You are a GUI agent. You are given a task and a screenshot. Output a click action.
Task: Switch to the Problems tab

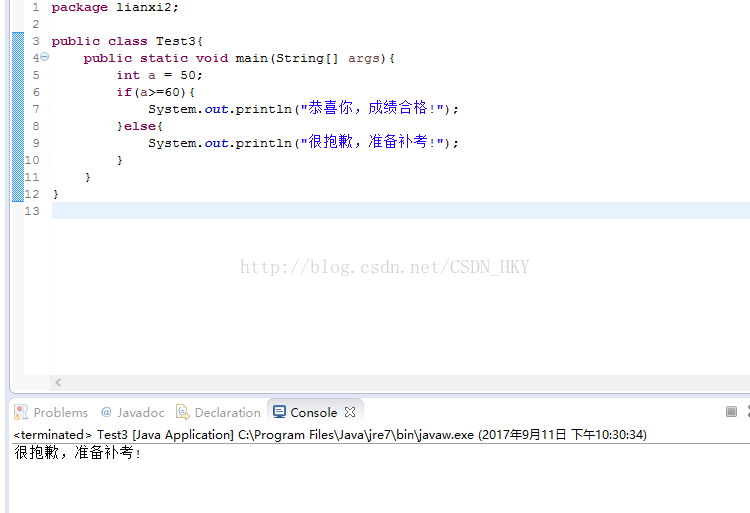tap(51, 412)
